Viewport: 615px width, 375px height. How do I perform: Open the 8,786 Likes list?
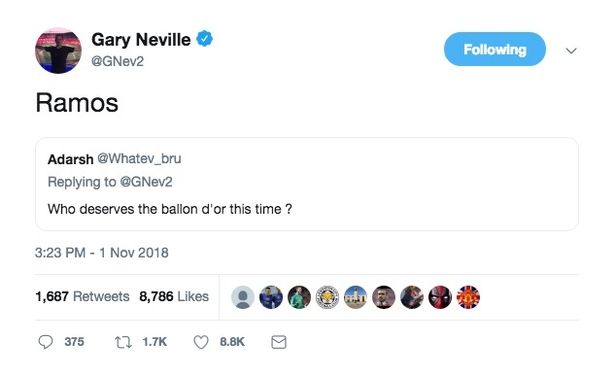tap(174, 296)
